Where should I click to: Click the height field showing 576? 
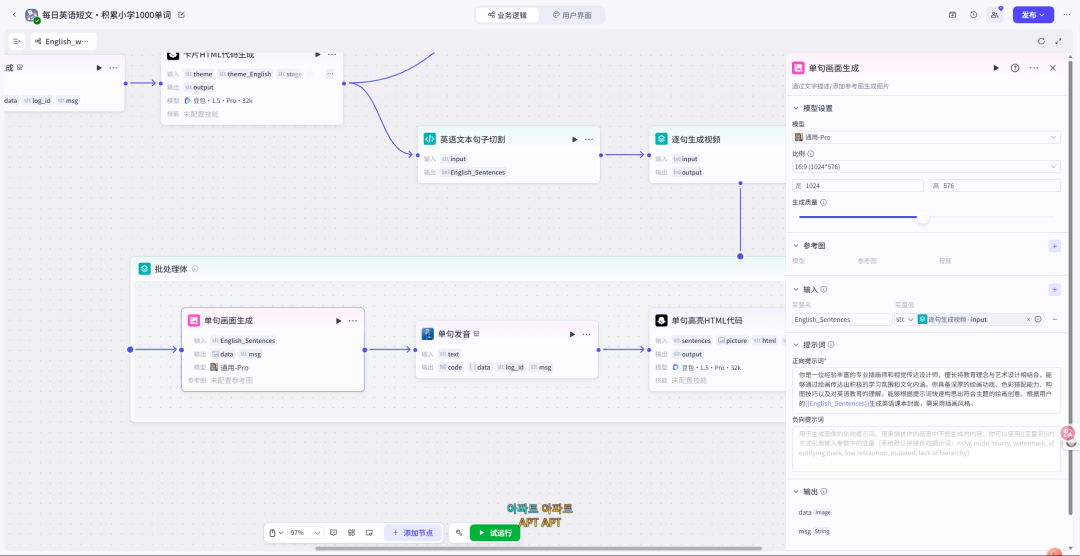995,186
